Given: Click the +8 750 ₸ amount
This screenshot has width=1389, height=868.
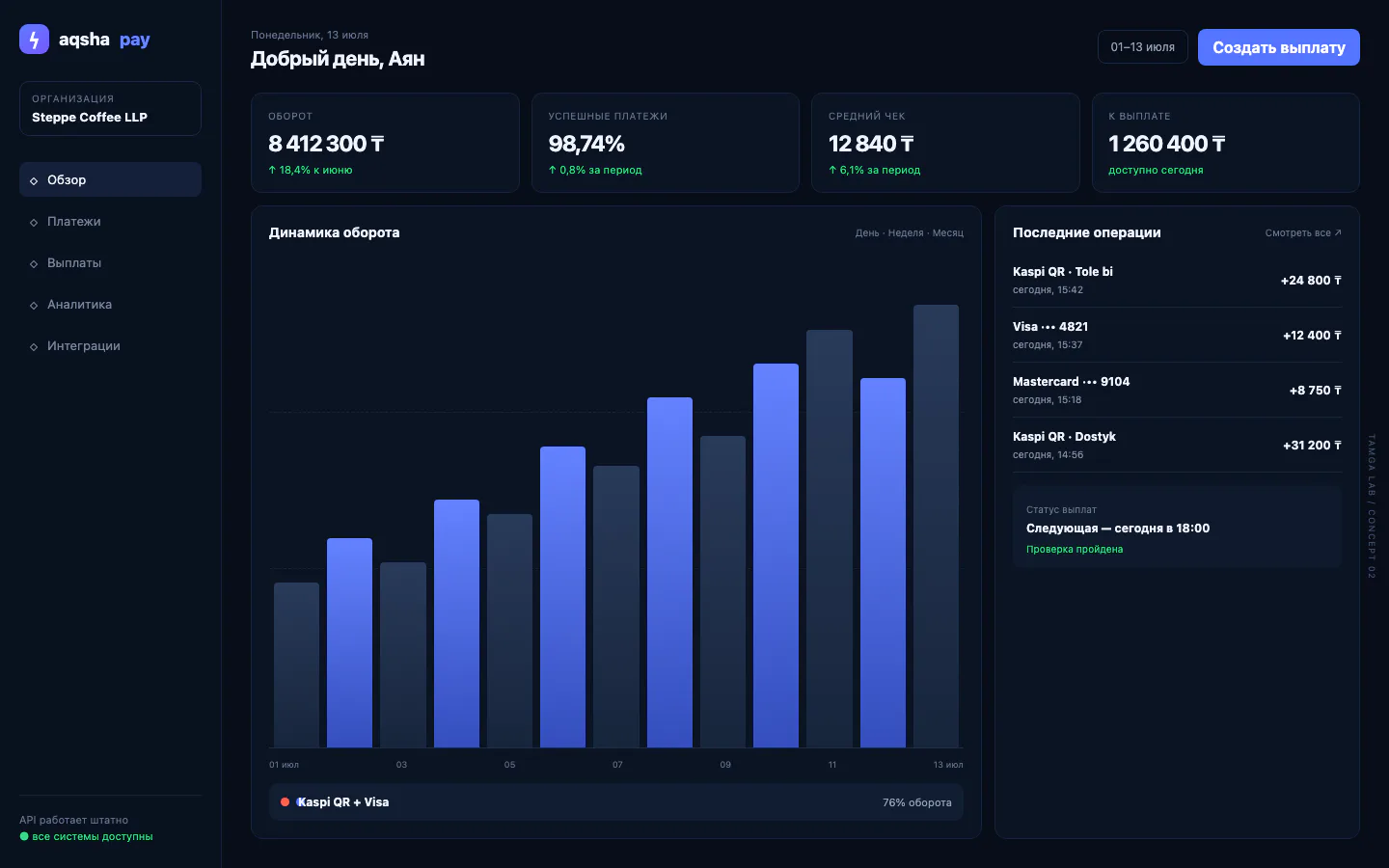Looking at the screenshot, I should pos(1316,391).
